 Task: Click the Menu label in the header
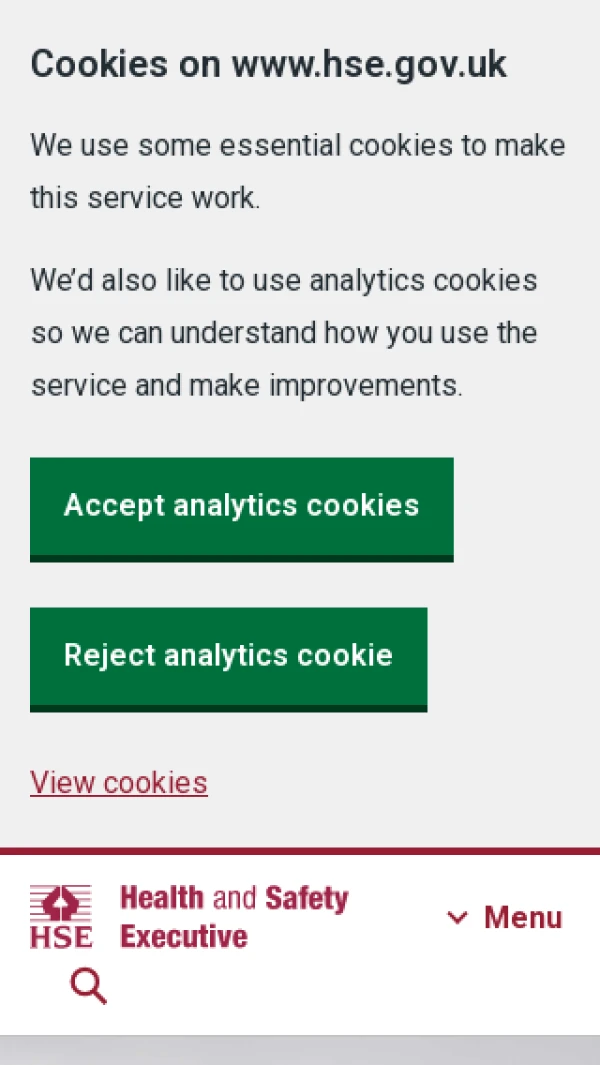click(523, 917)
